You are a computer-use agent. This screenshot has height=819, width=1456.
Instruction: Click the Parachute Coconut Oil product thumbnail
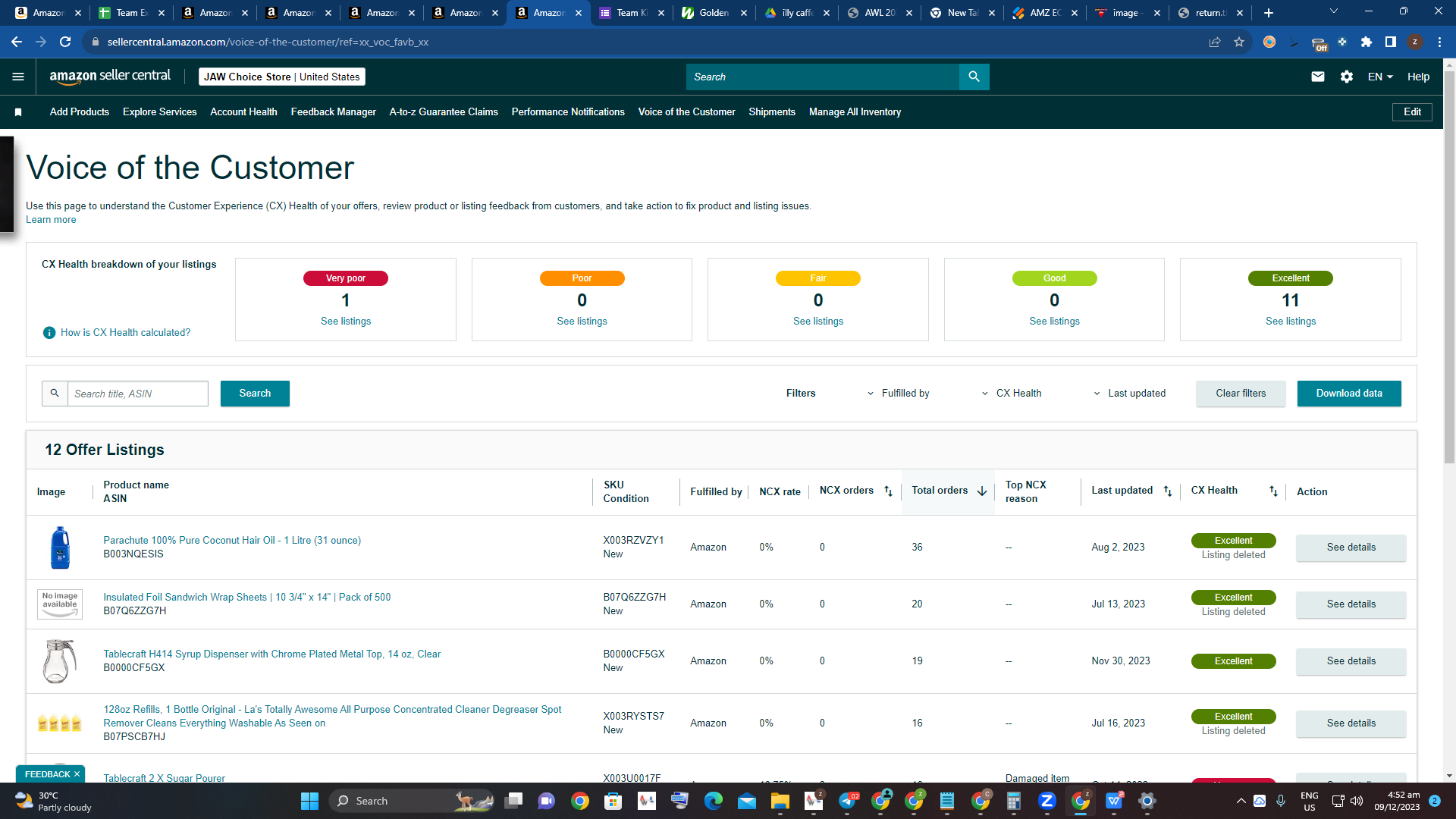[x=60, y=548]
